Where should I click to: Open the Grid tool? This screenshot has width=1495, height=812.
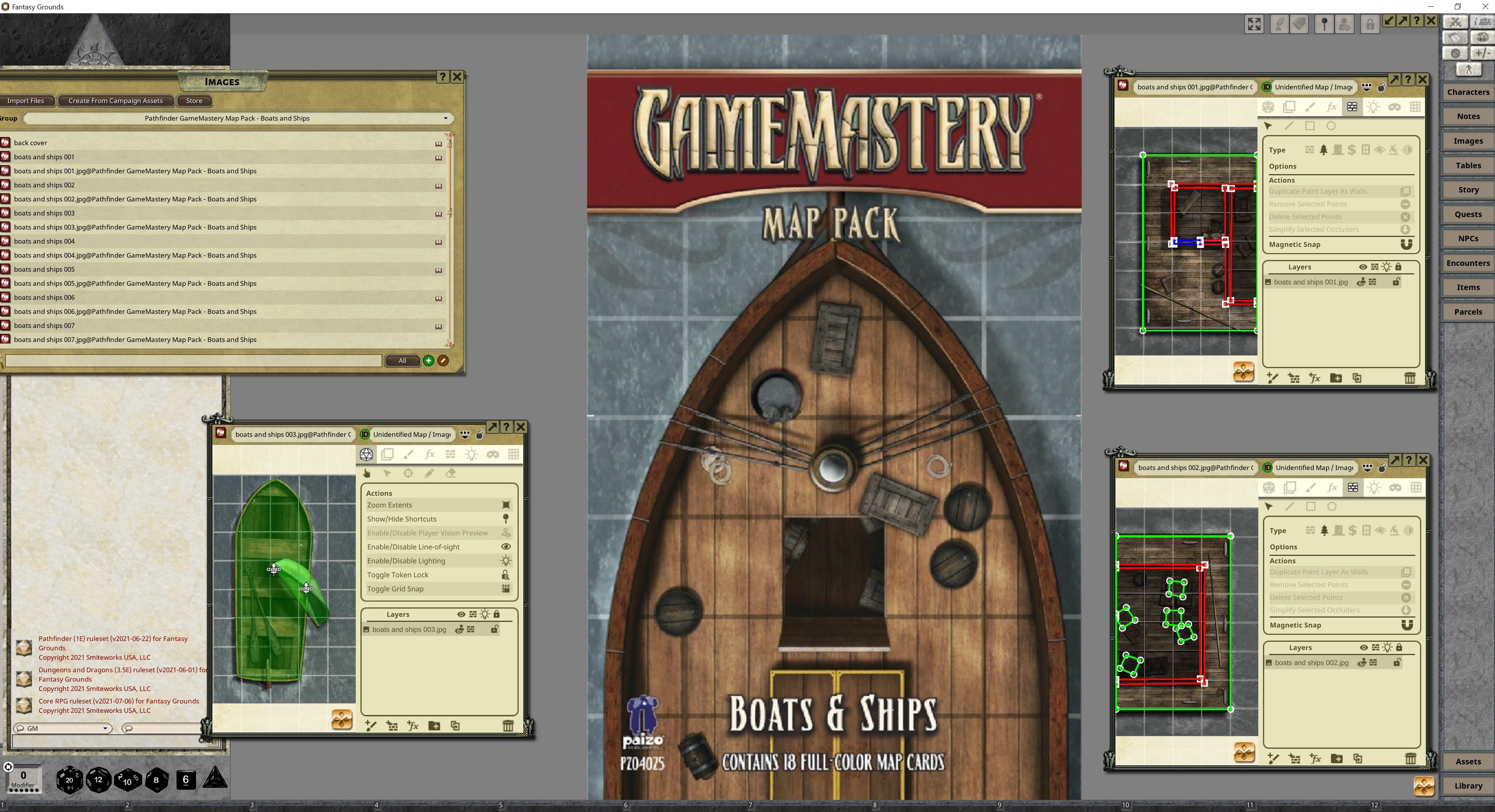514,454
